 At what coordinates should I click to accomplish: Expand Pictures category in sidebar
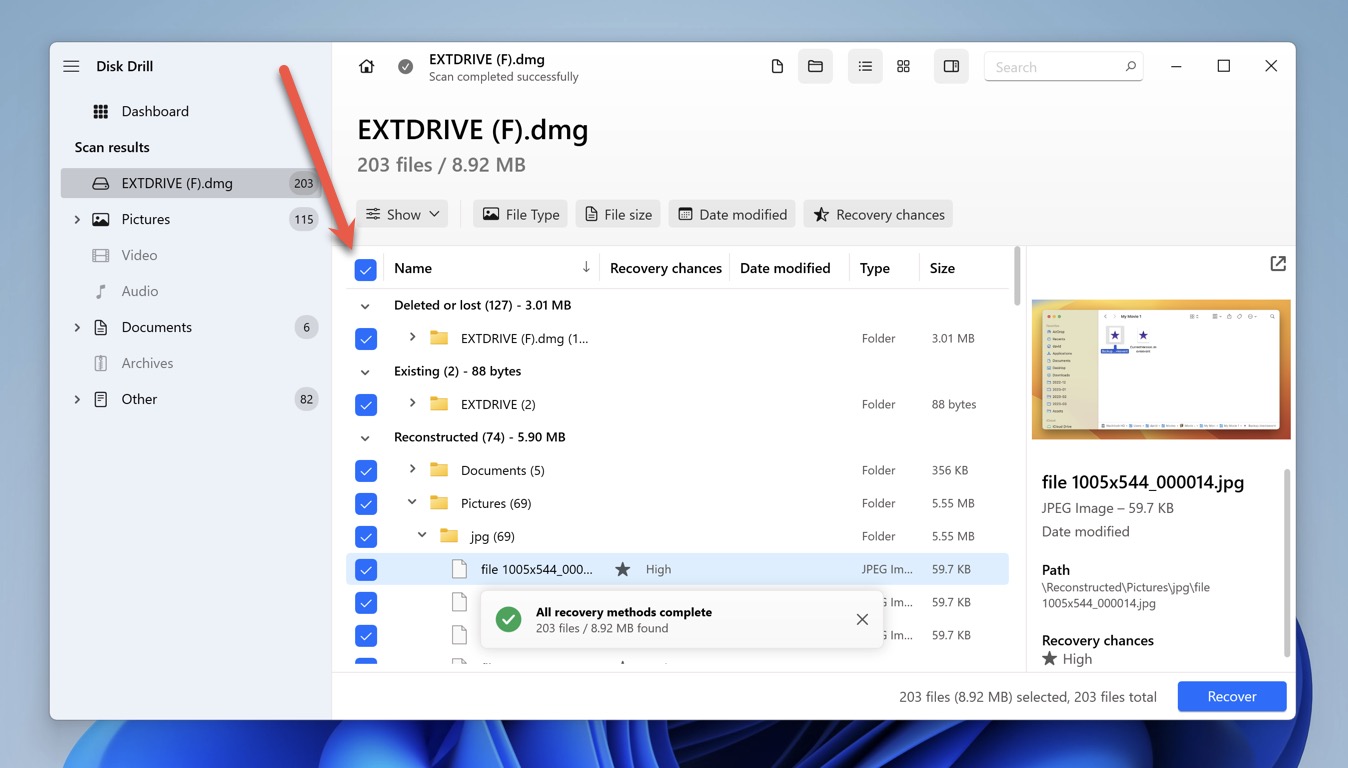[77, 219]
